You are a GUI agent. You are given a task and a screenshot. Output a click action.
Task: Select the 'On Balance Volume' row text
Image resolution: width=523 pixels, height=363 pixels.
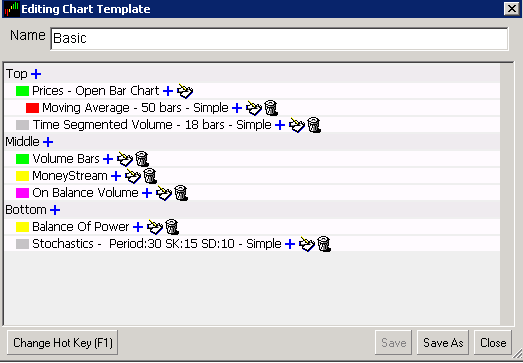85,193
